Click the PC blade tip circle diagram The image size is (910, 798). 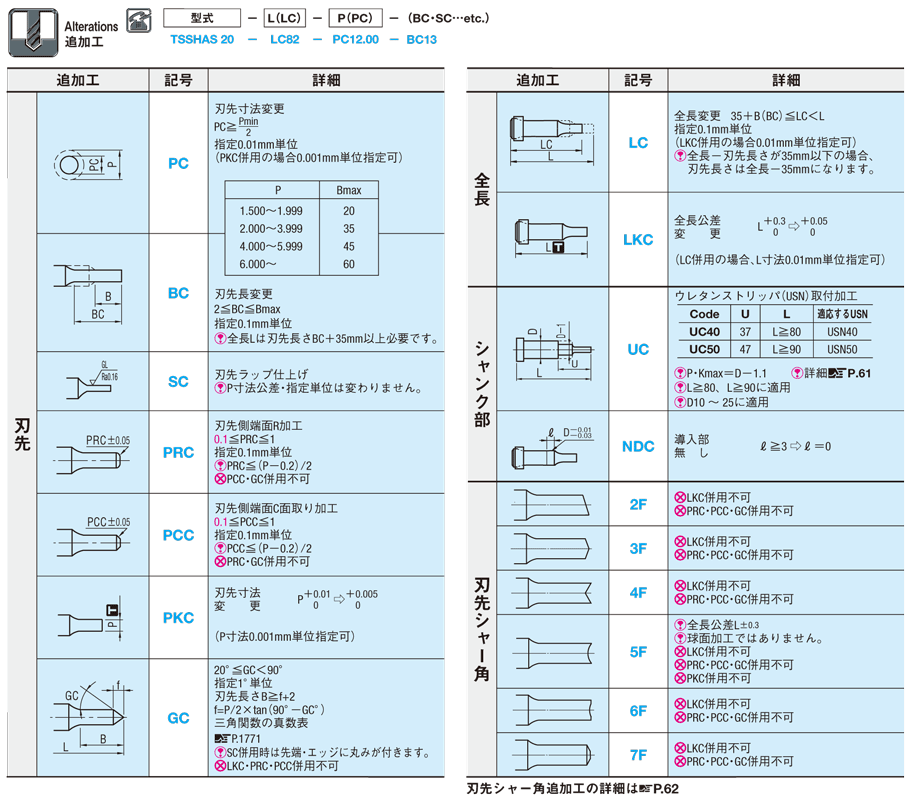(92, 162)
